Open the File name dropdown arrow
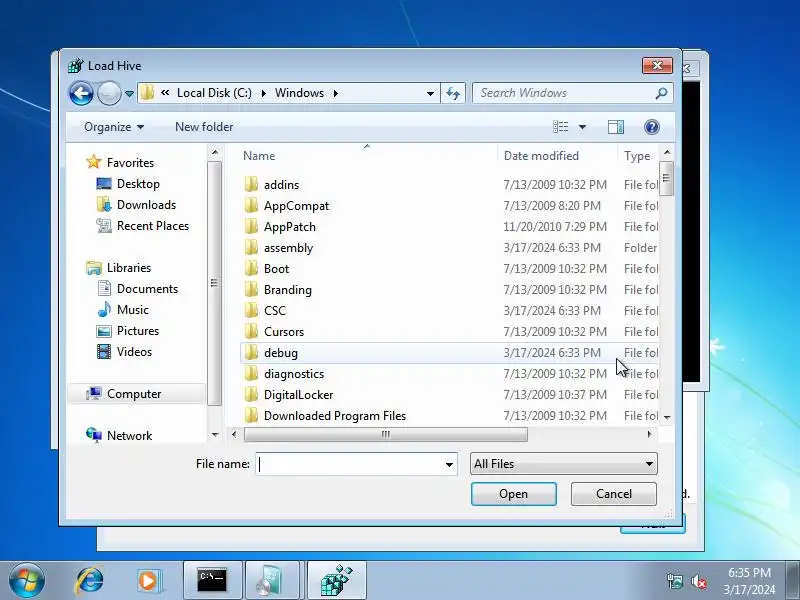The width and height of the screenshot is (800, 600). (449, 464)
